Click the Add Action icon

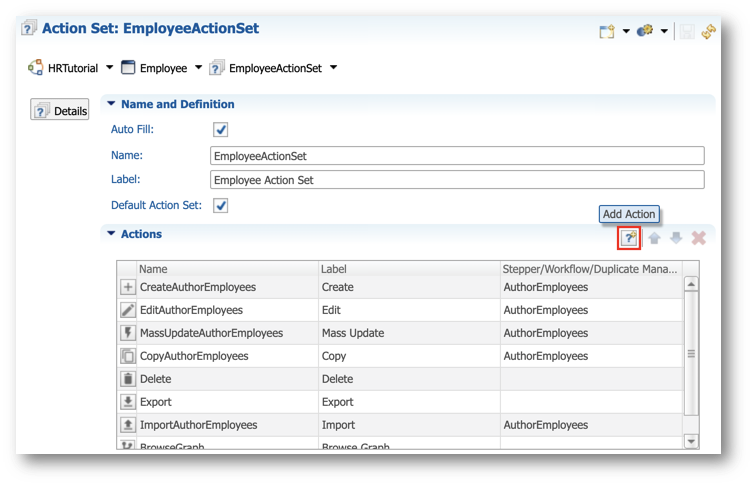629,238
